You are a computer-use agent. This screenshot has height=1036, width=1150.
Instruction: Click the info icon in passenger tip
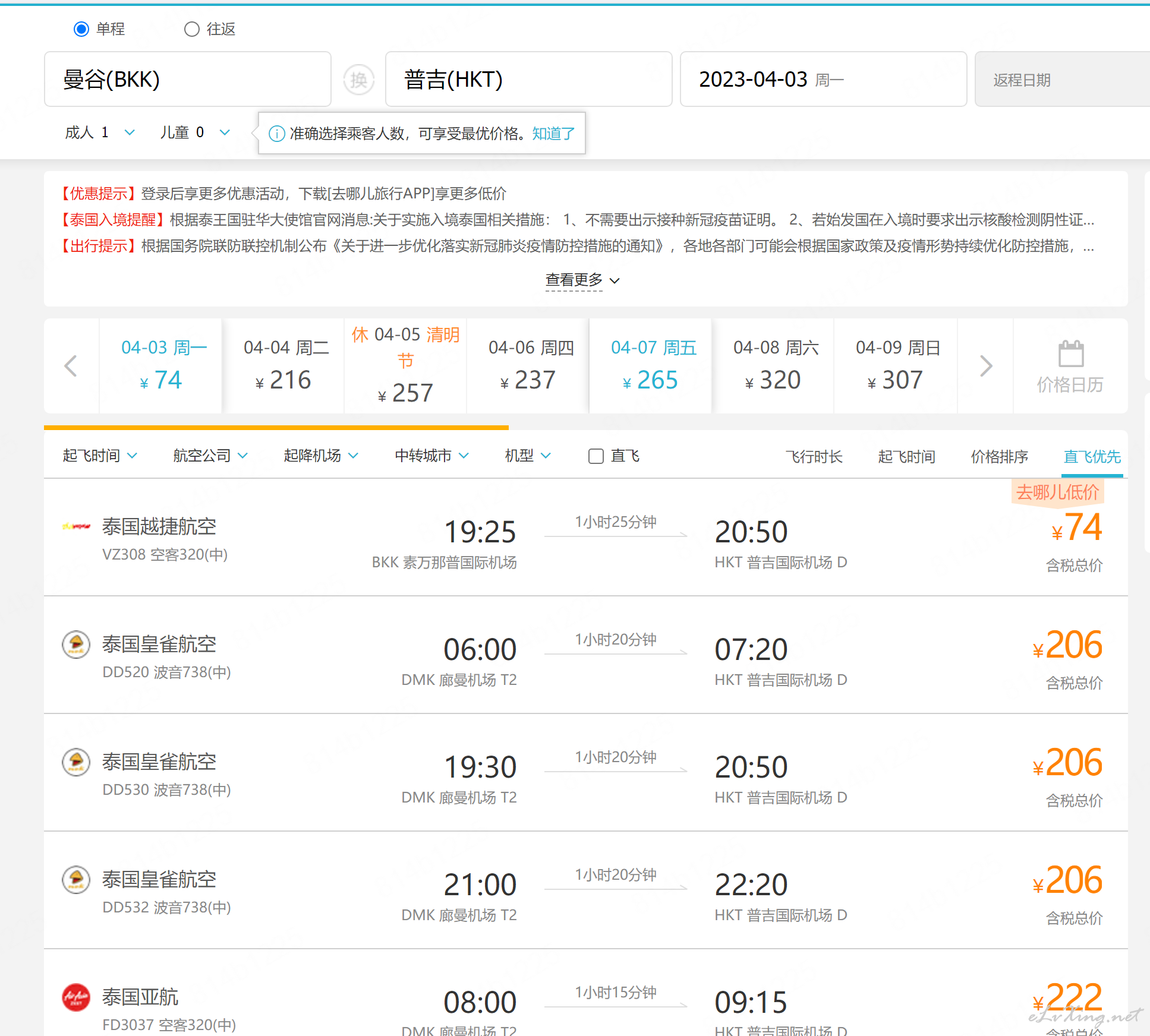click(277, 134)
